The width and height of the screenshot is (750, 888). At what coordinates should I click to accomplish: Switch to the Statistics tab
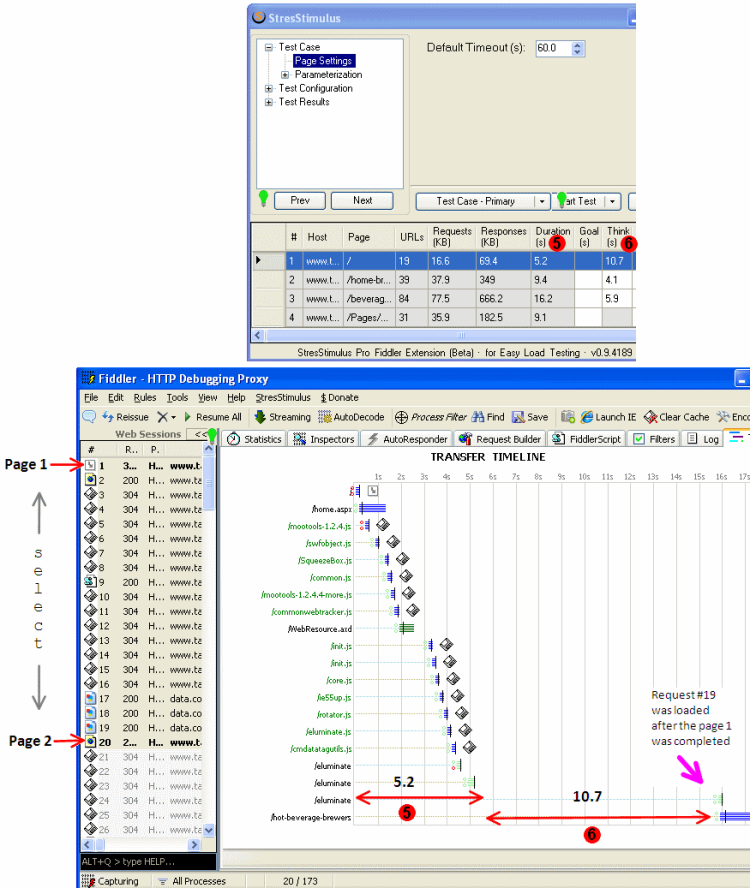(x=254, y=439)
